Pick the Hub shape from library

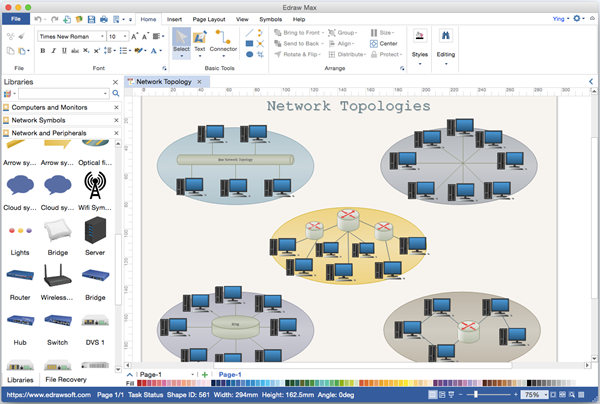coord(20,321)
